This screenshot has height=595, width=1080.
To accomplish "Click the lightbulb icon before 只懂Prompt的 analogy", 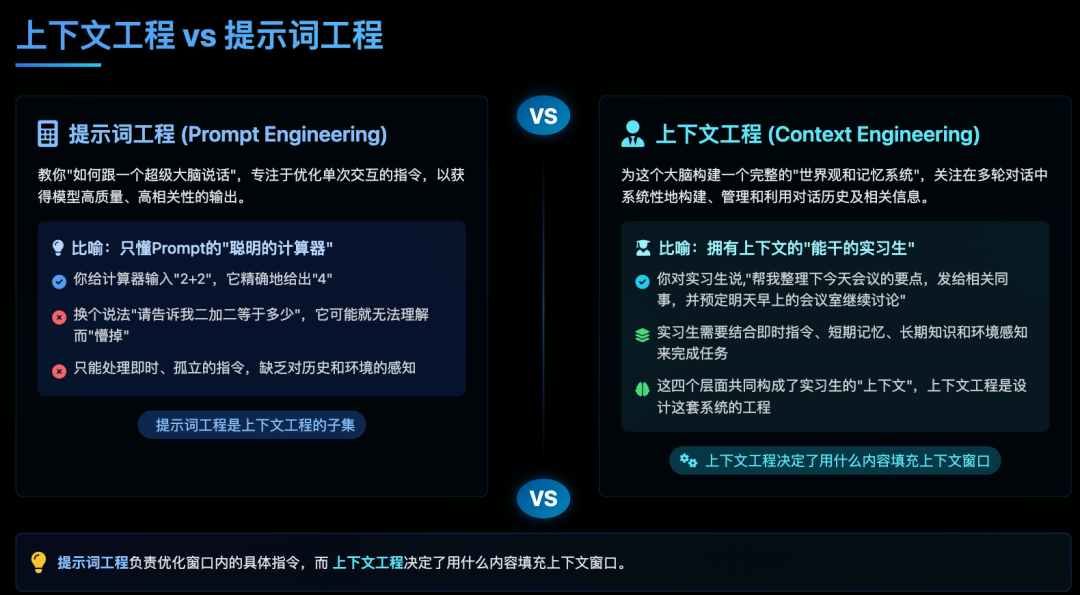I will 58,248.
